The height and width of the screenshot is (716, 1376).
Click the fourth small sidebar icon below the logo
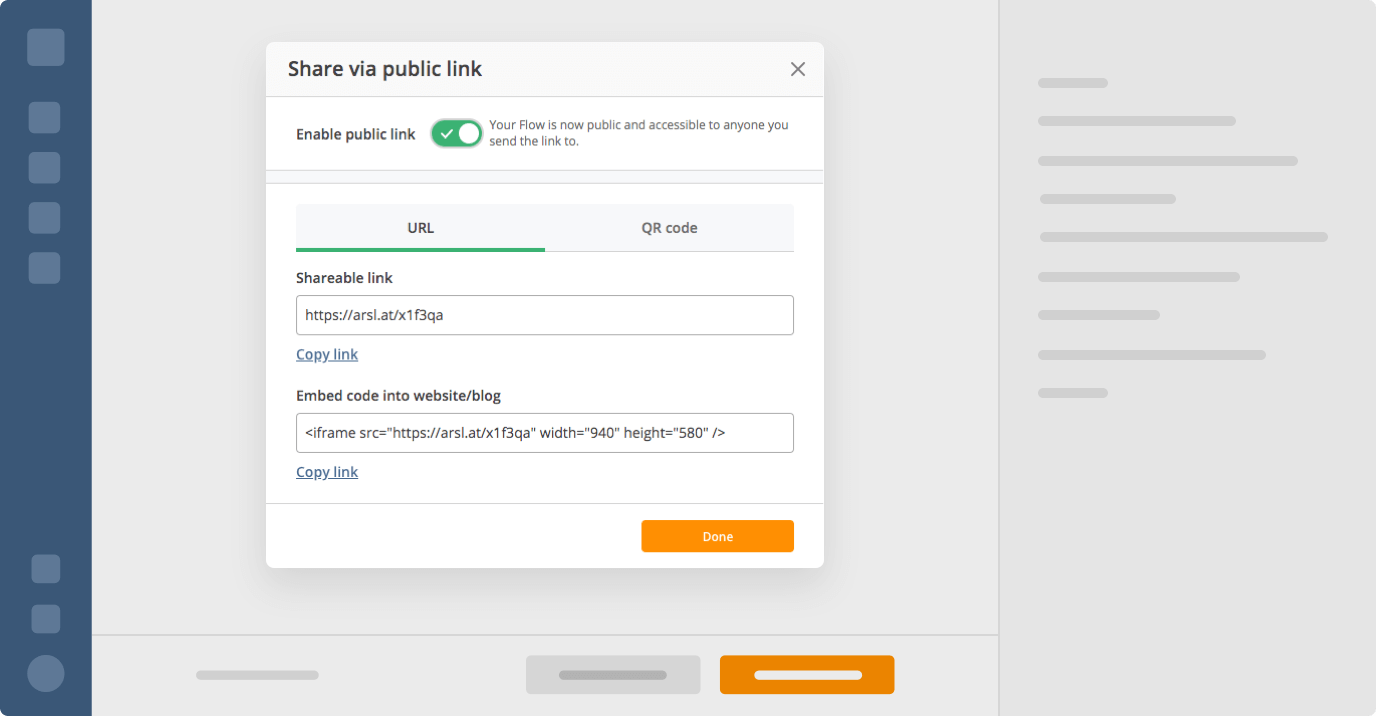pyautogui.click(x=44, y=268)
